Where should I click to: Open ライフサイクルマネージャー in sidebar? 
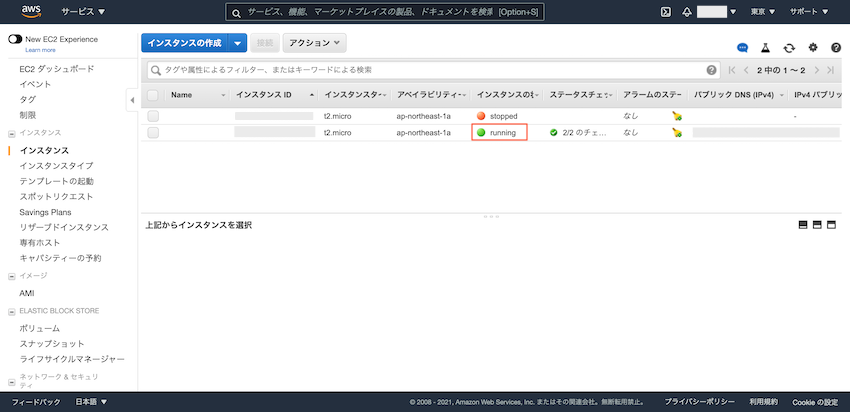coord(72,359)
